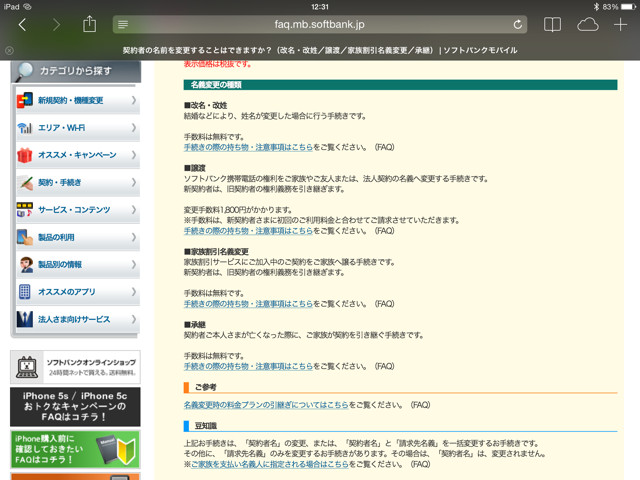Open 手続きの際の持ち物 link under 改名・改姓
Screen dimensions: 640x480
click(248, 147)
